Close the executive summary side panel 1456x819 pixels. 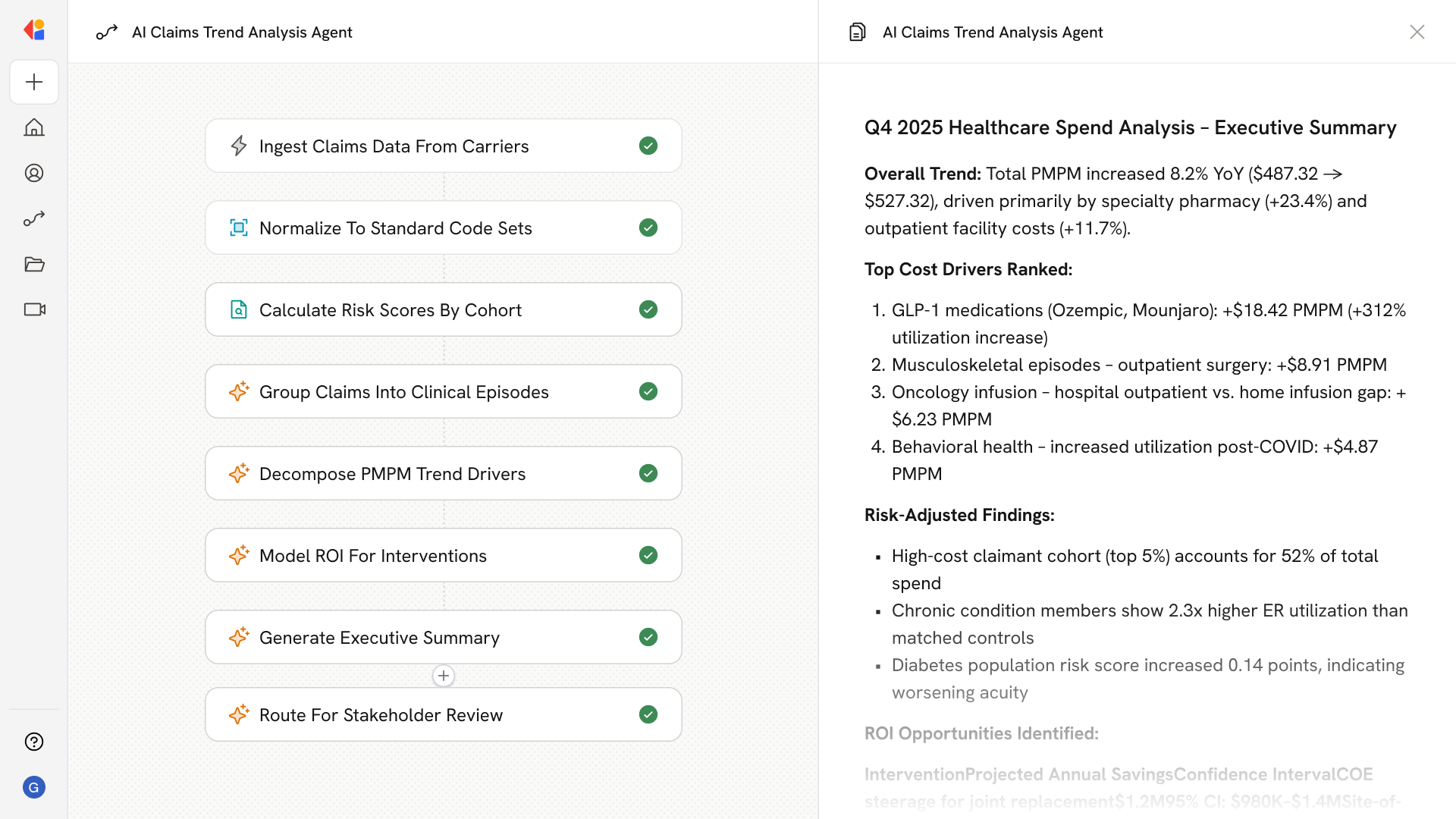(x=1417, y=32)
